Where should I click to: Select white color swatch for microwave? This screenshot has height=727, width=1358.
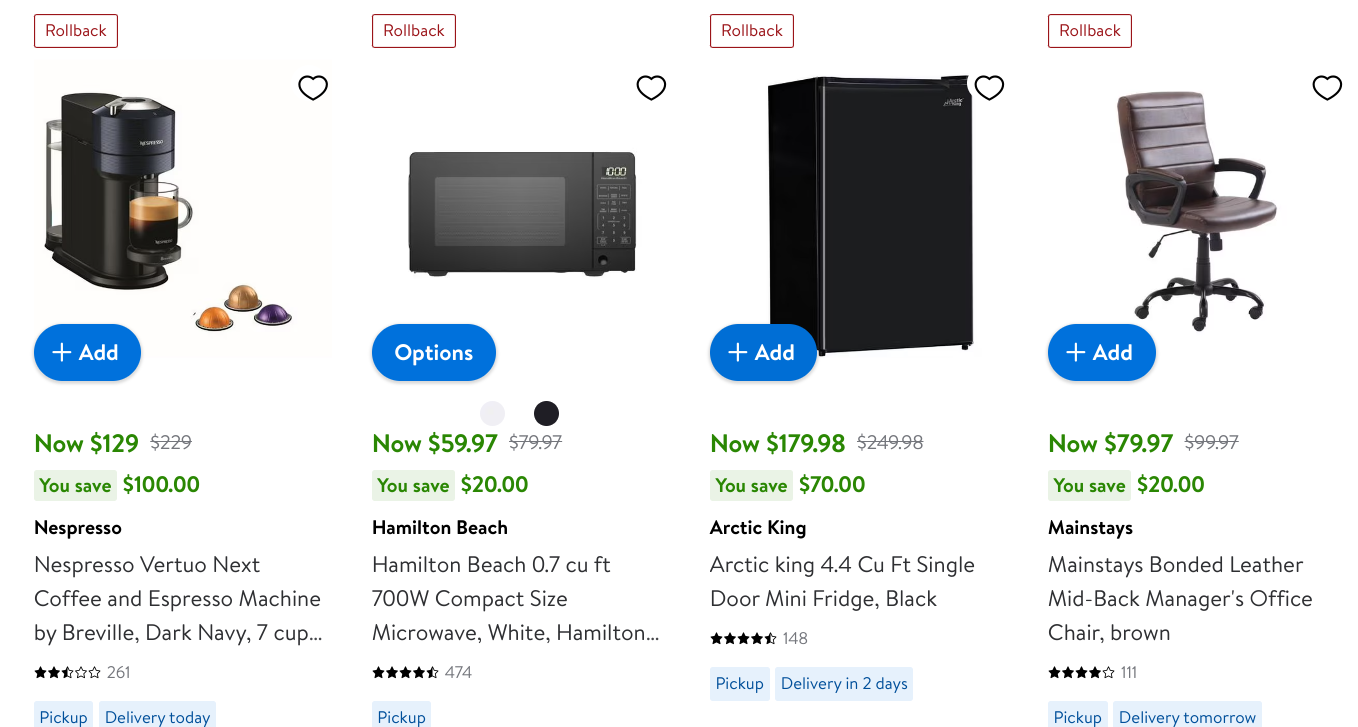click(493, 413)
